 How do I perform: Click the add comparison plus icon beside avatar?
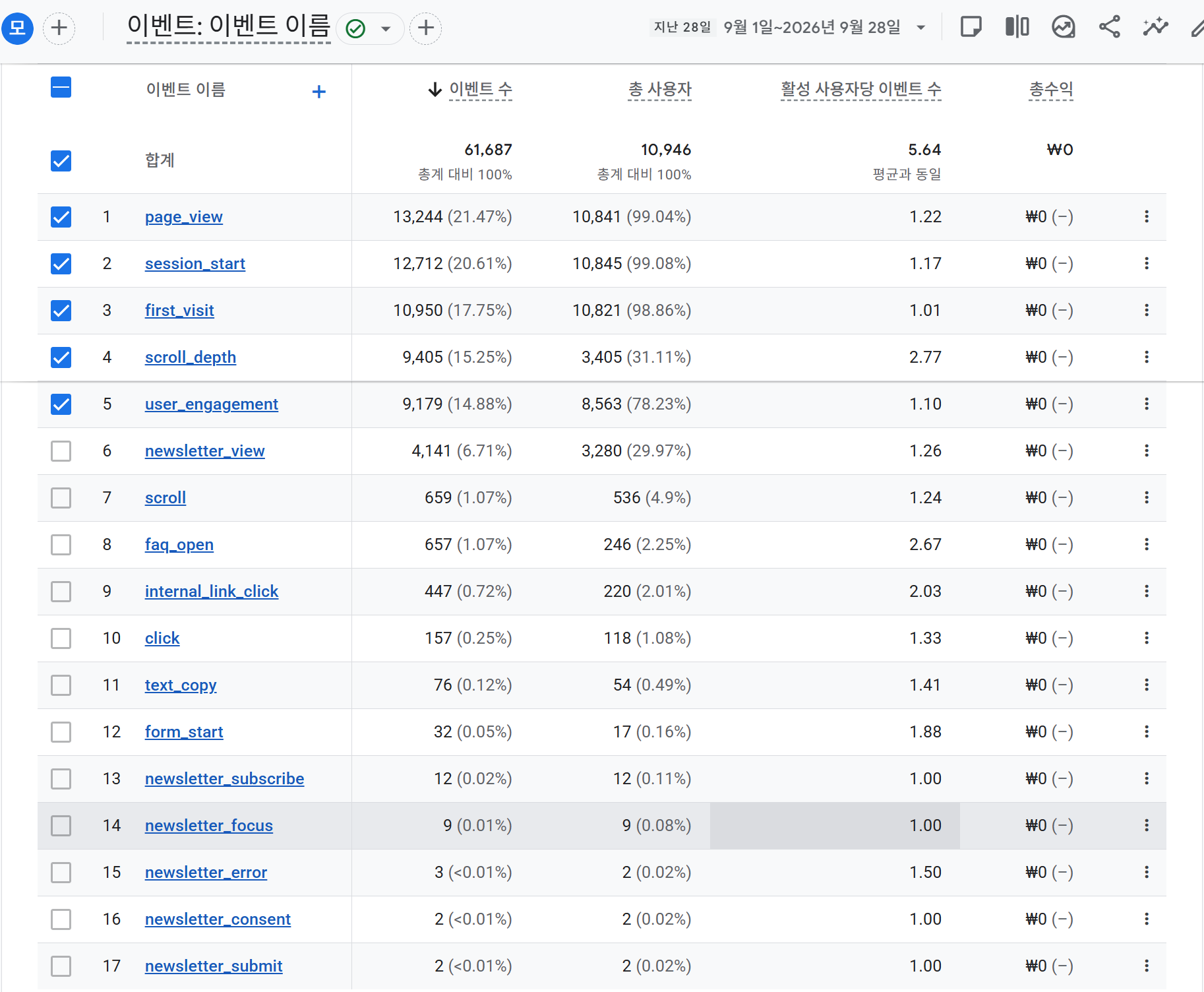59,28
